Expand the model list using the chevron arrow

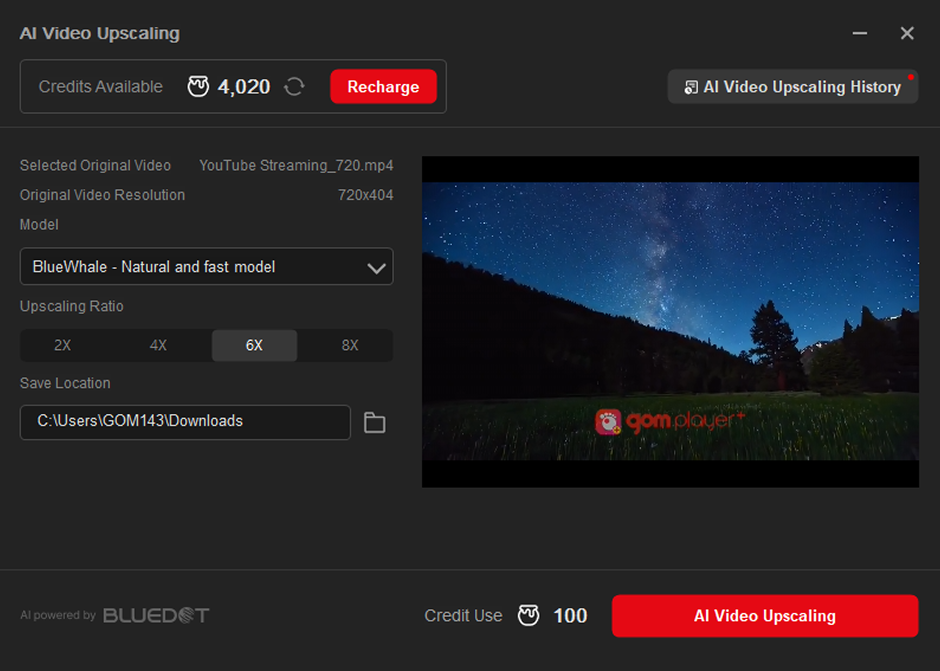click(x=376, y=268)
